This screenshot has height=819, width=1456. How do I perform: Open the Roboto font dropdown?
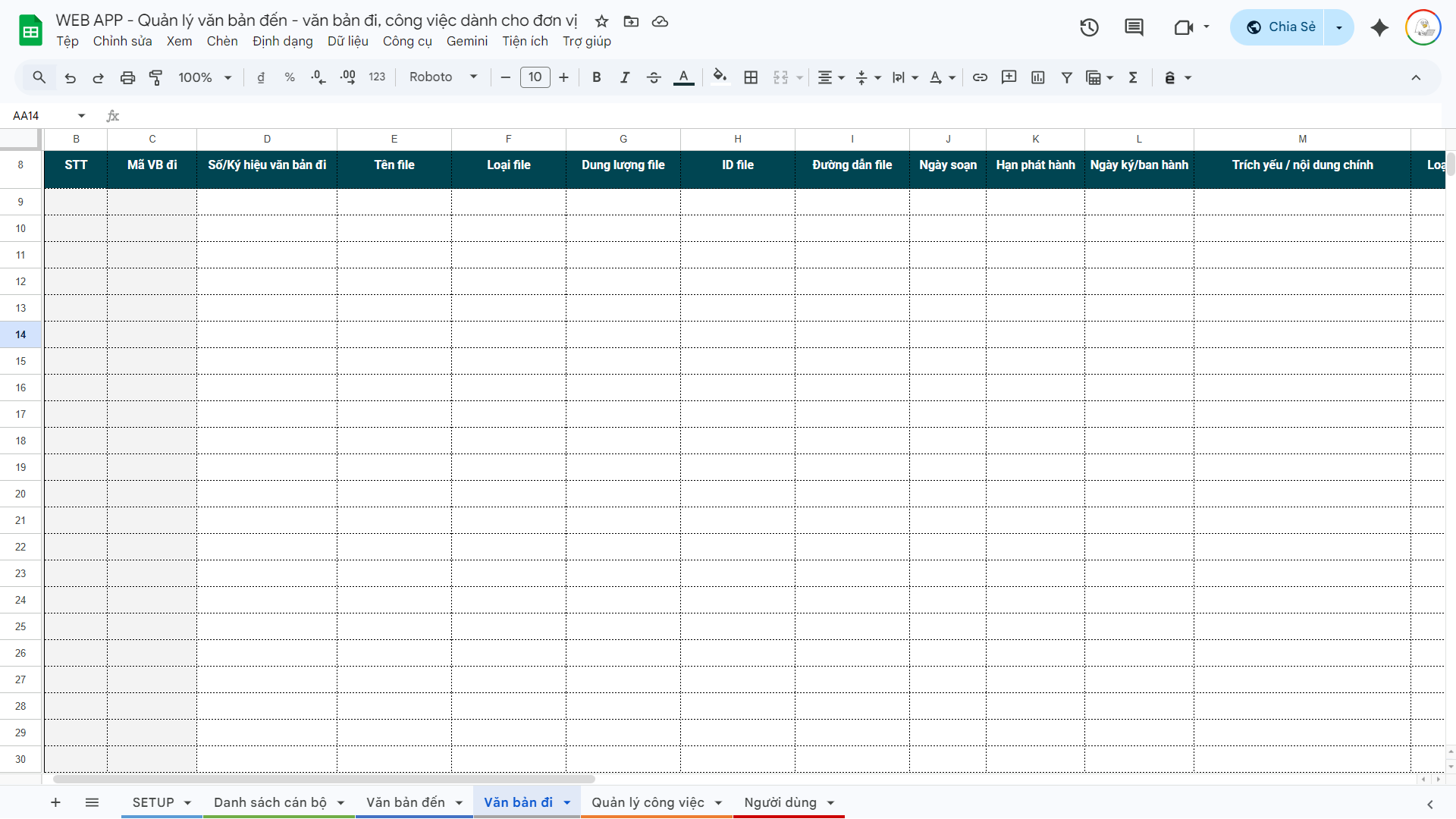click(443, 77)
